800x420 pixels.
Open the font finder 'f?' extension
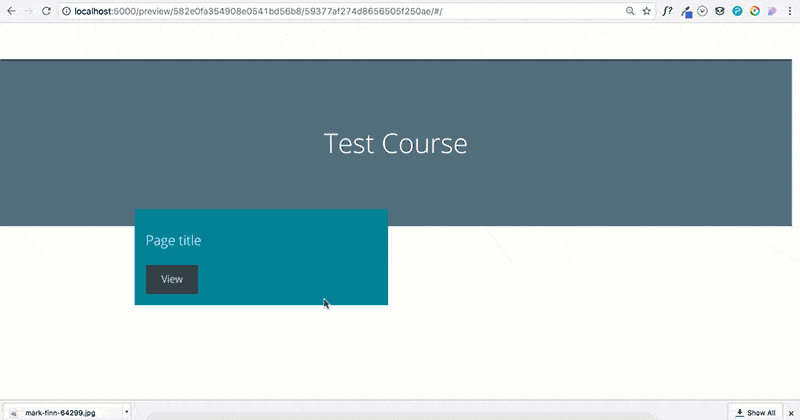pos(667,11)
